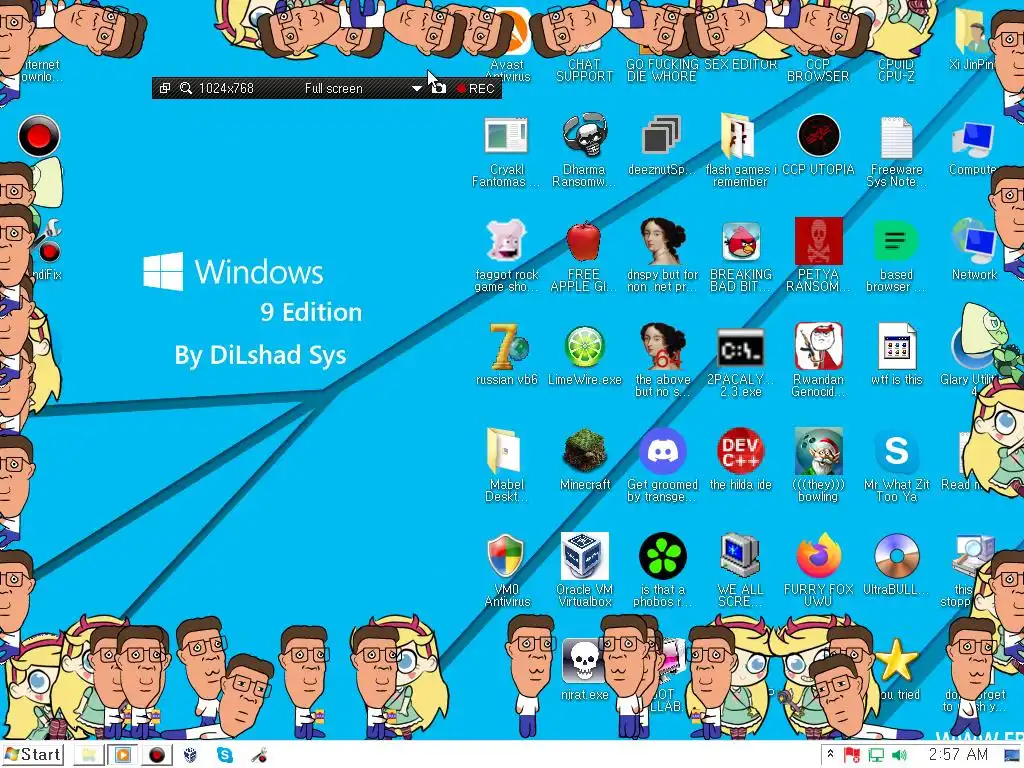Take a screenshot with the camera icon
The width and height of the screenshot is (1024, 768).
pos(439,88)
